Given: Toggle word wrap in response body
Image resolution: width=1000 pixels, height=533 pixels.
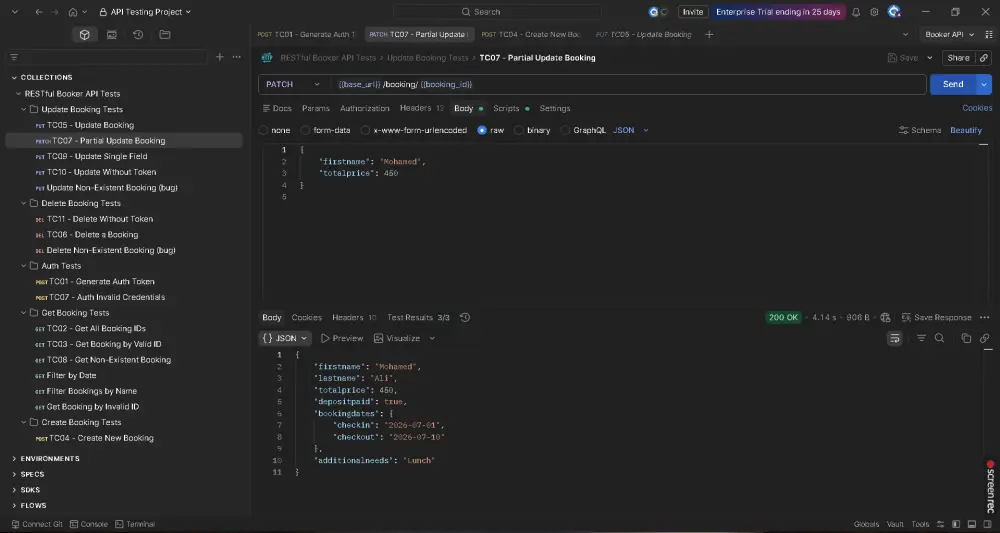Looking at the screenshot, I should pyautogui.click(x=895, y=339).
